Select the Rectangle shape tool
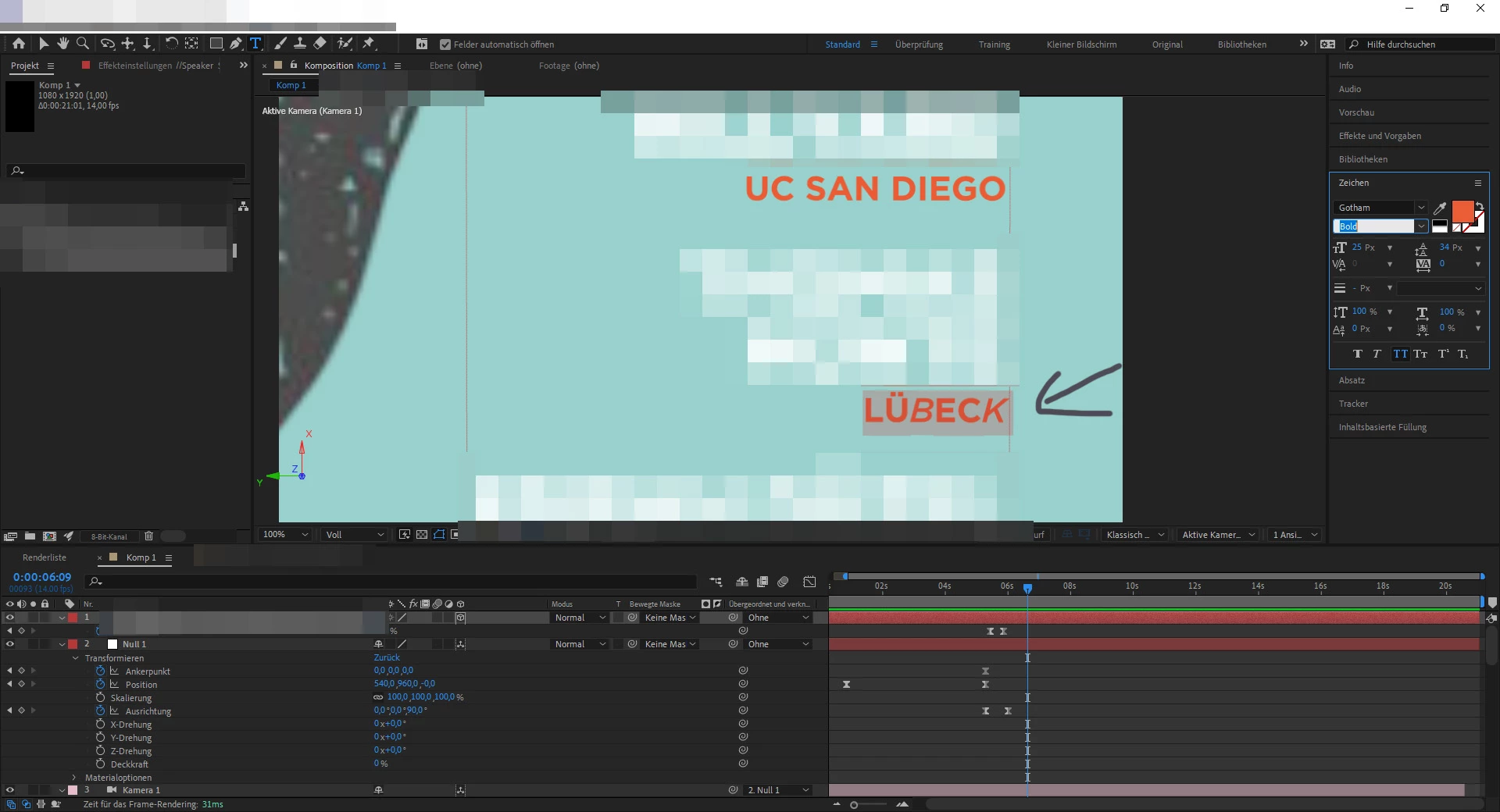Viewport: 1500px width, 812px height. click(x=216, y=44)
